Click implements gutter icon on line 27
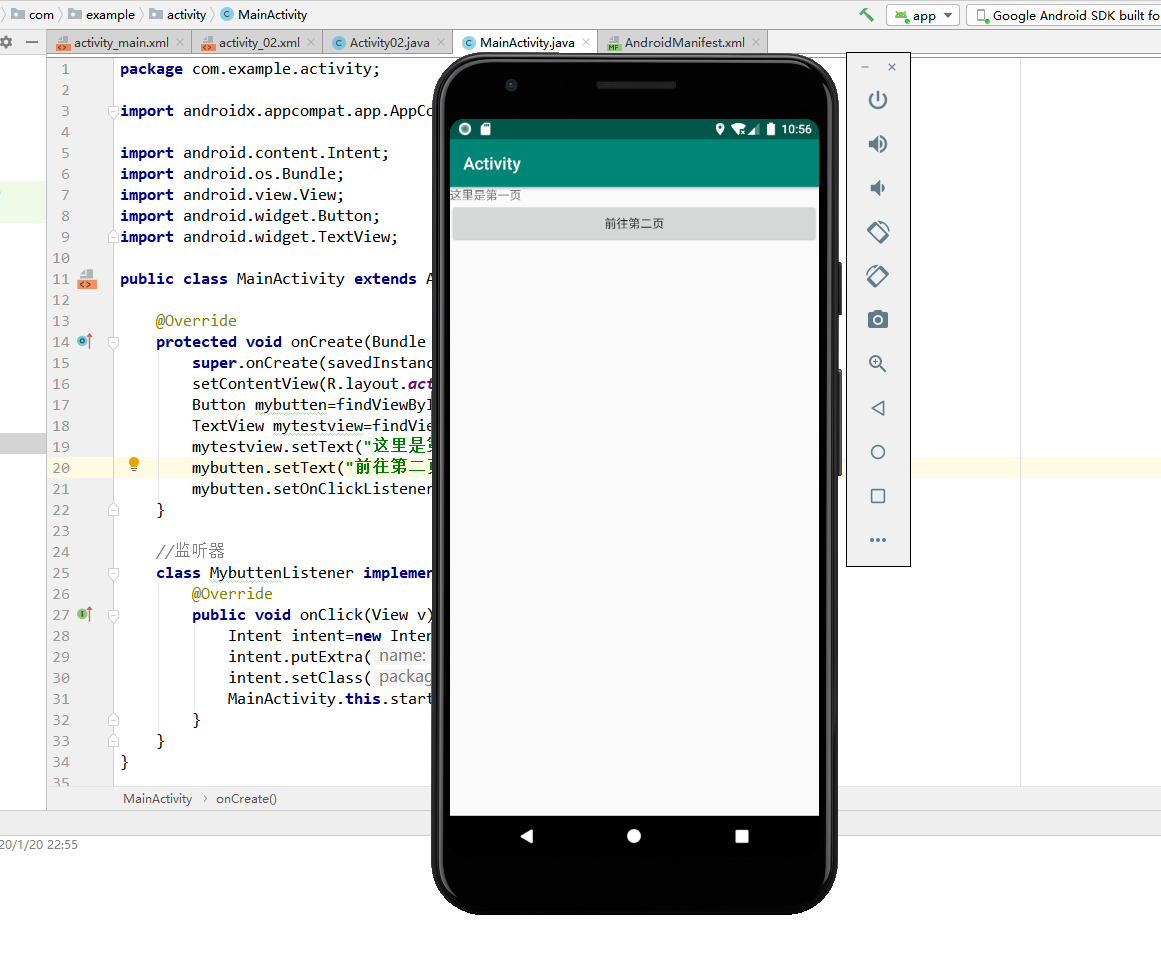Screen dimensions: 1161x957 [85, 614]
